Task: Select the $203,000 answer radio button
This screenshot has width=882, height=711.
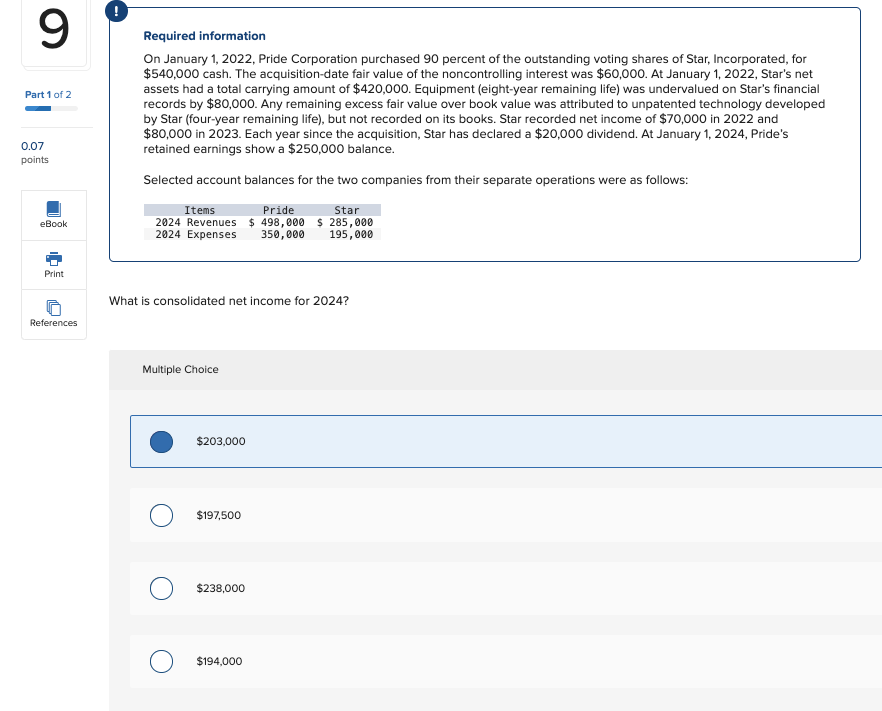Action: 161,441
